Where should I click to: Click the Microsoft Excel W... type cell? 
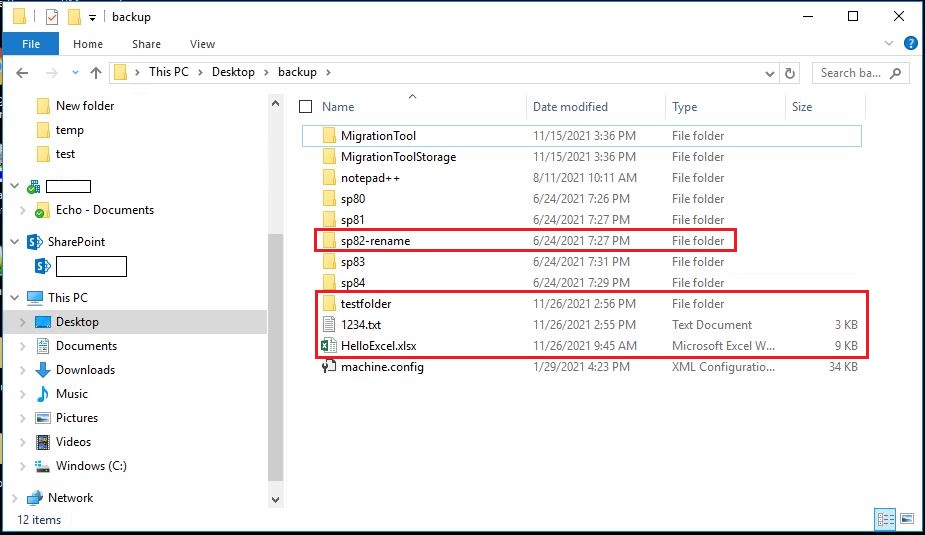pyautogui.click(x=723, y=346)
